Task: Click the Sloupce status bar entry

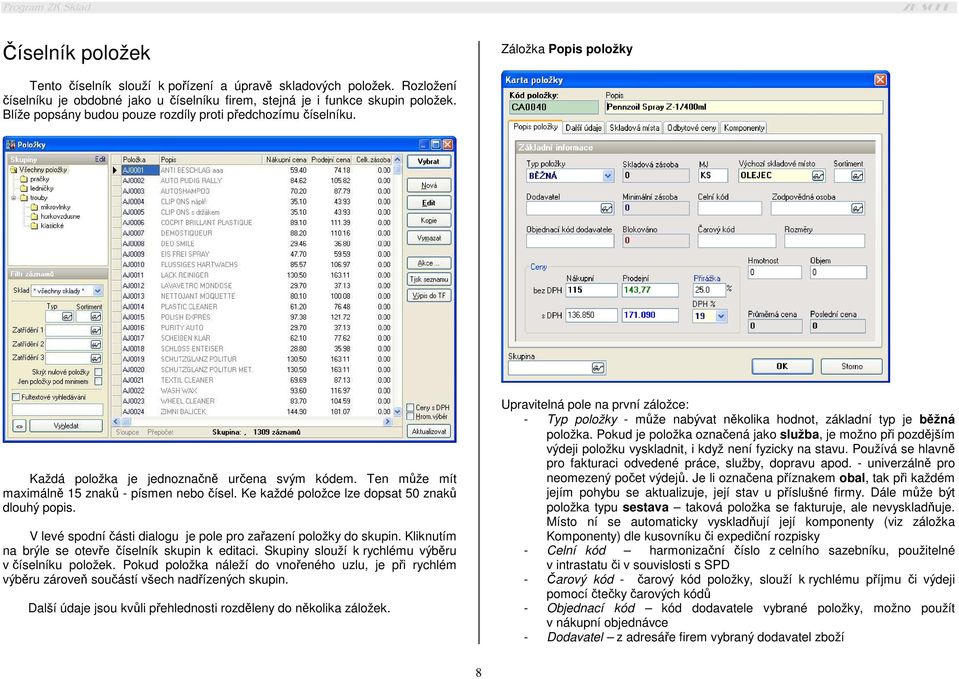Action: [127, 432]
